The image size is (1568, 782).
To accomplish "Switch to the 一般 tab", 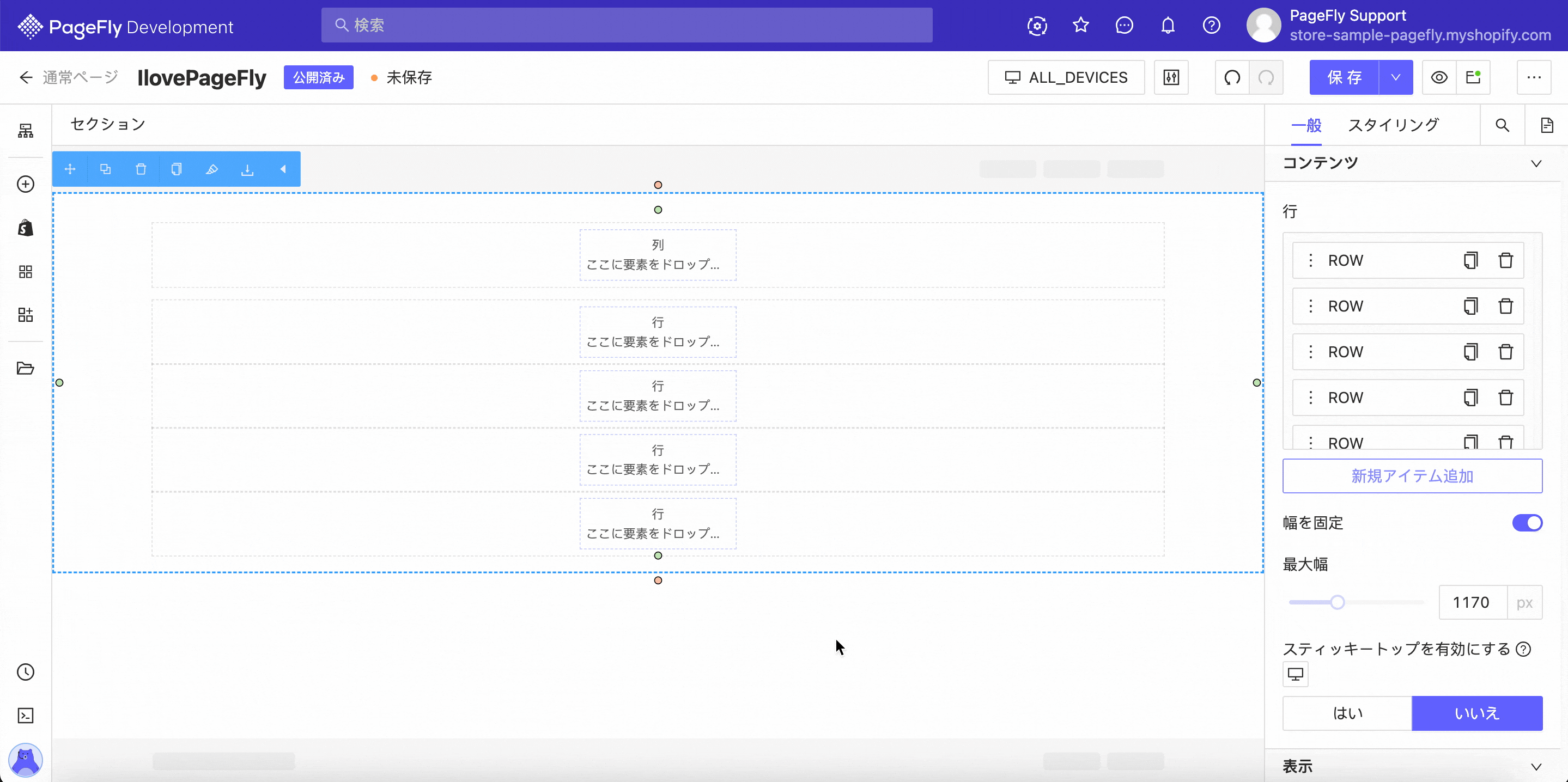I will (x=1306, y=125).
